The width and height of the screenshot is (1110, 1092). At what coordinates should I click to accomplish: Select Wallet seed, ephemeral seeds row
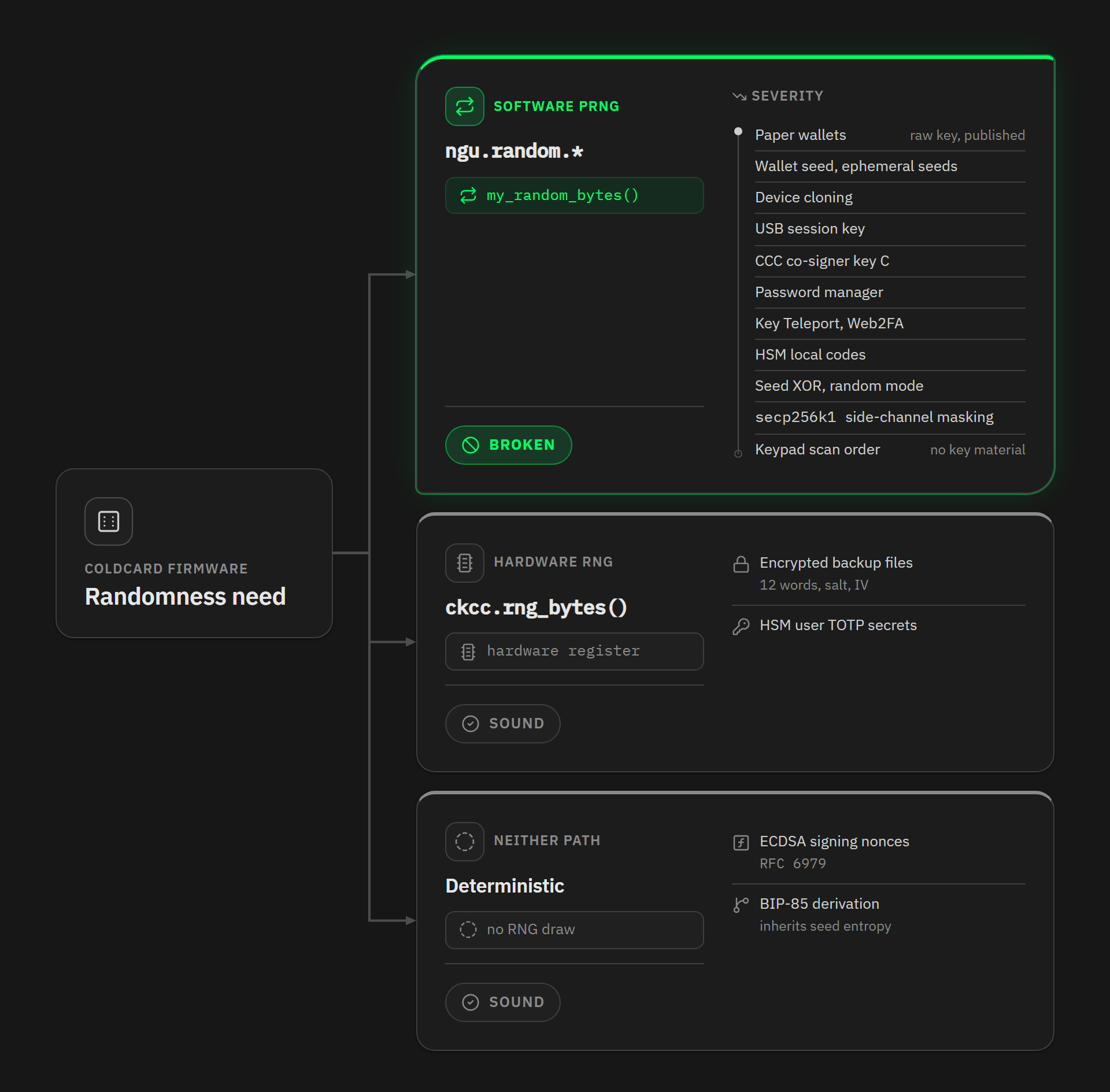(890, 166)
